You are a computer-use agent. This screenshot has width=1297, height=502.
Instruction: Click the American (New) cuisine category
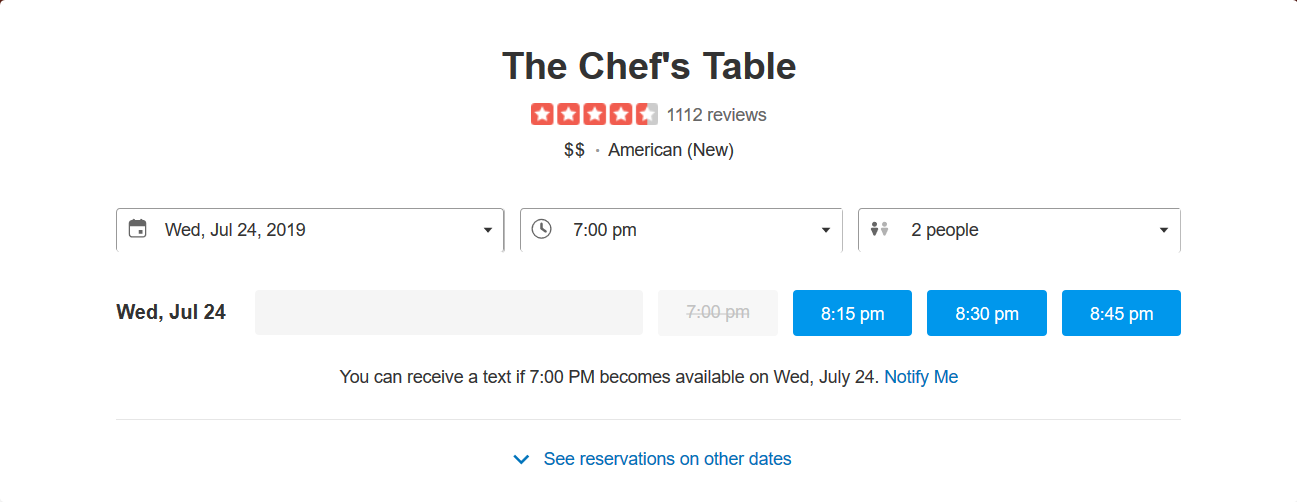671,150
